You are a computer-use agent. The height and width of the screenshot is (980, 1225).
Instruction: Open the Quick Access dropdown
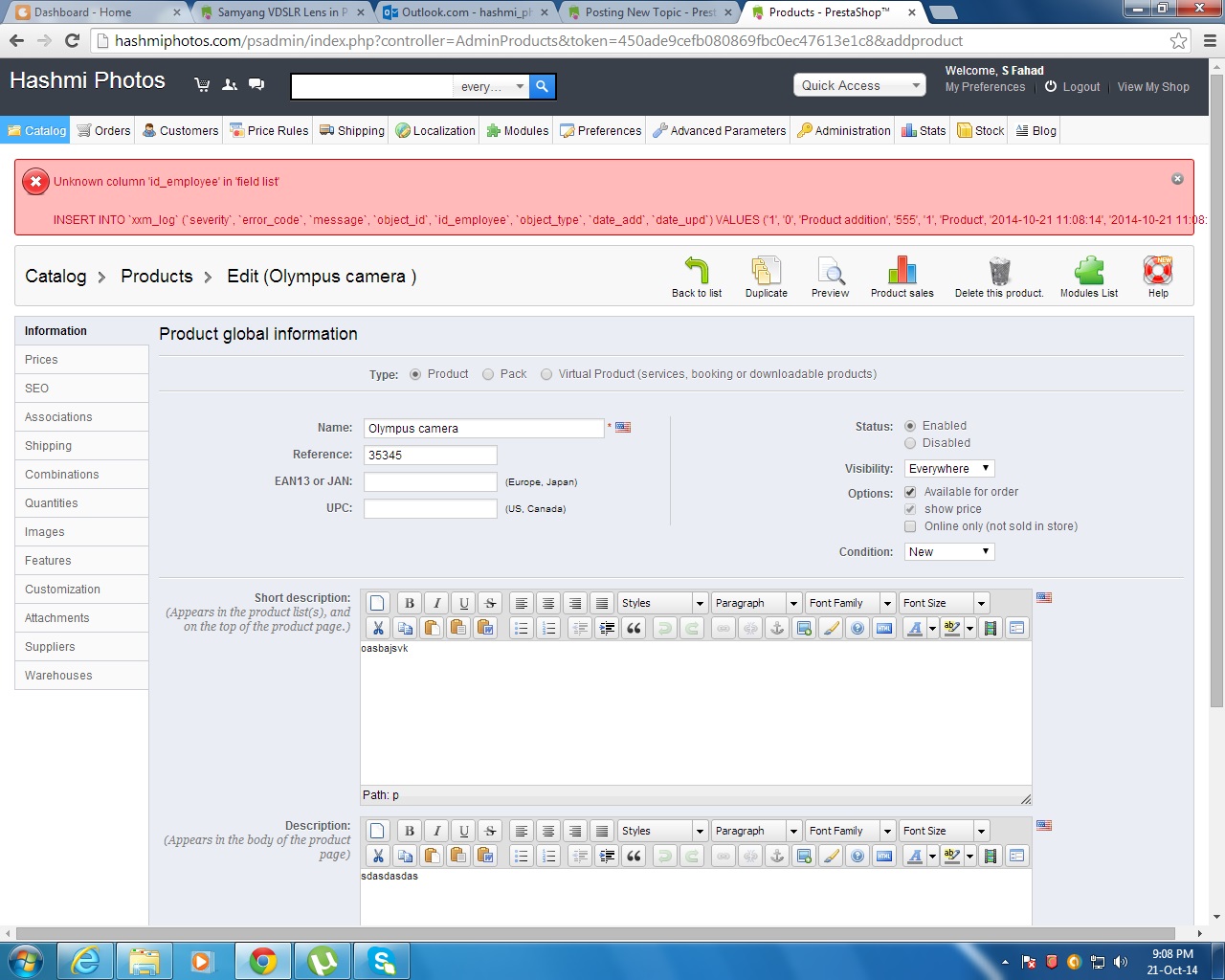click(x=859, y=85)
